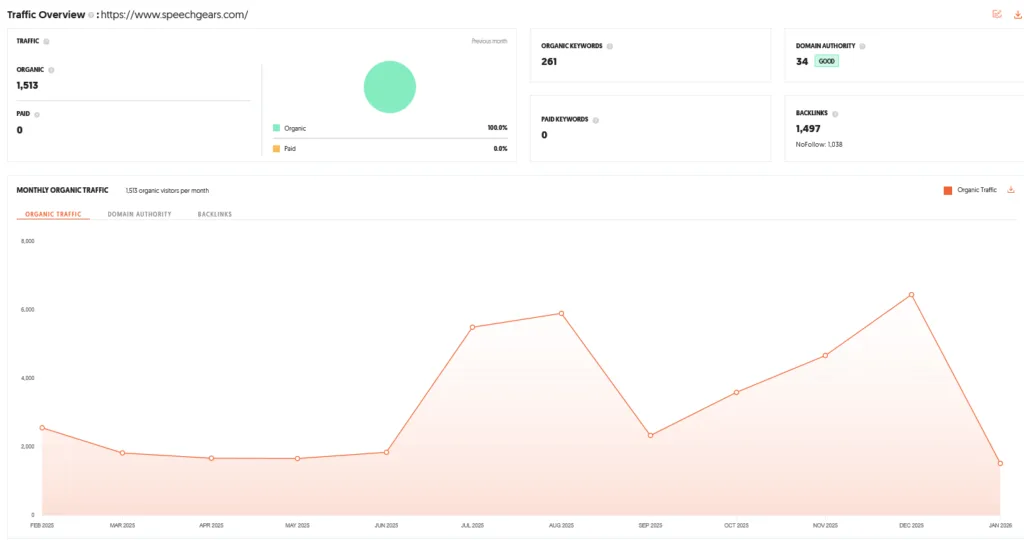Screen dimensions: 1024x540
Task: Click the JUL 2025 data point
Action: [472, 327]
